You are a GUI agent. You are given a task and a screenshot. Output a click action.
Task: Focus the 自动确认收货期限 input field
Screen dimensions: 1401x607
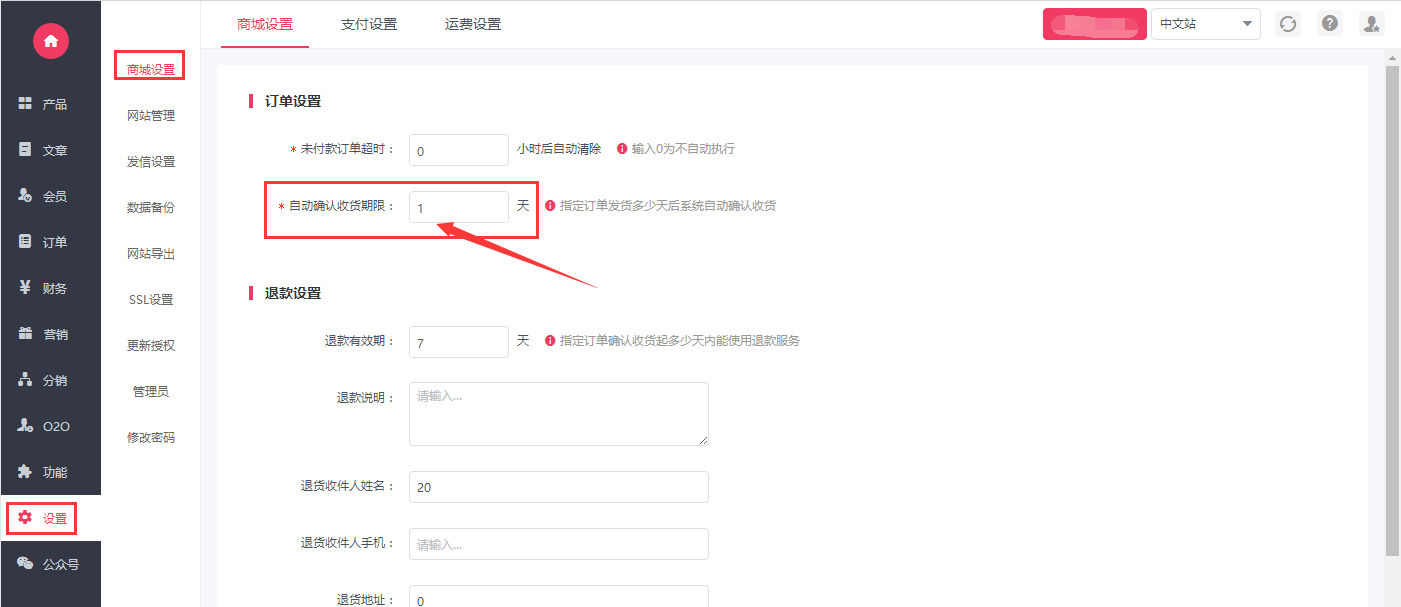pos(459,207)
